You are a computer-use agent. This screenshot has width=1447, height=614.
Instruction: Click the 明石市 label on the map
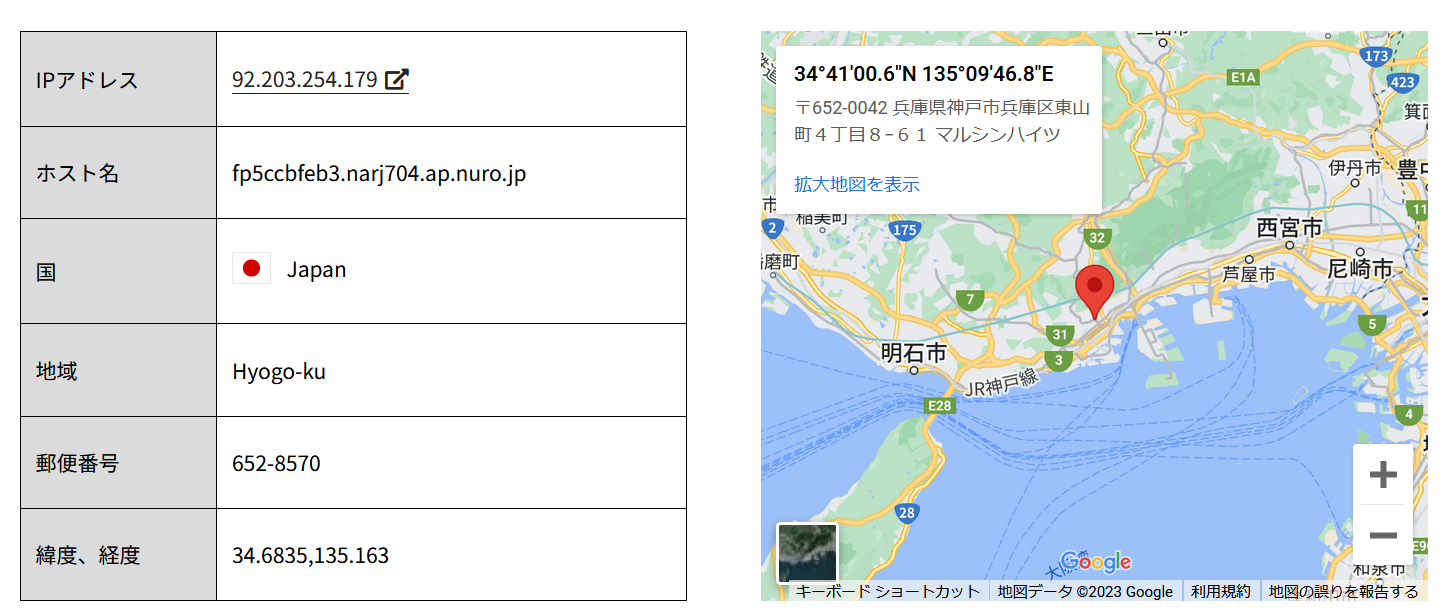pyautogui.click(x=914, y=352)
